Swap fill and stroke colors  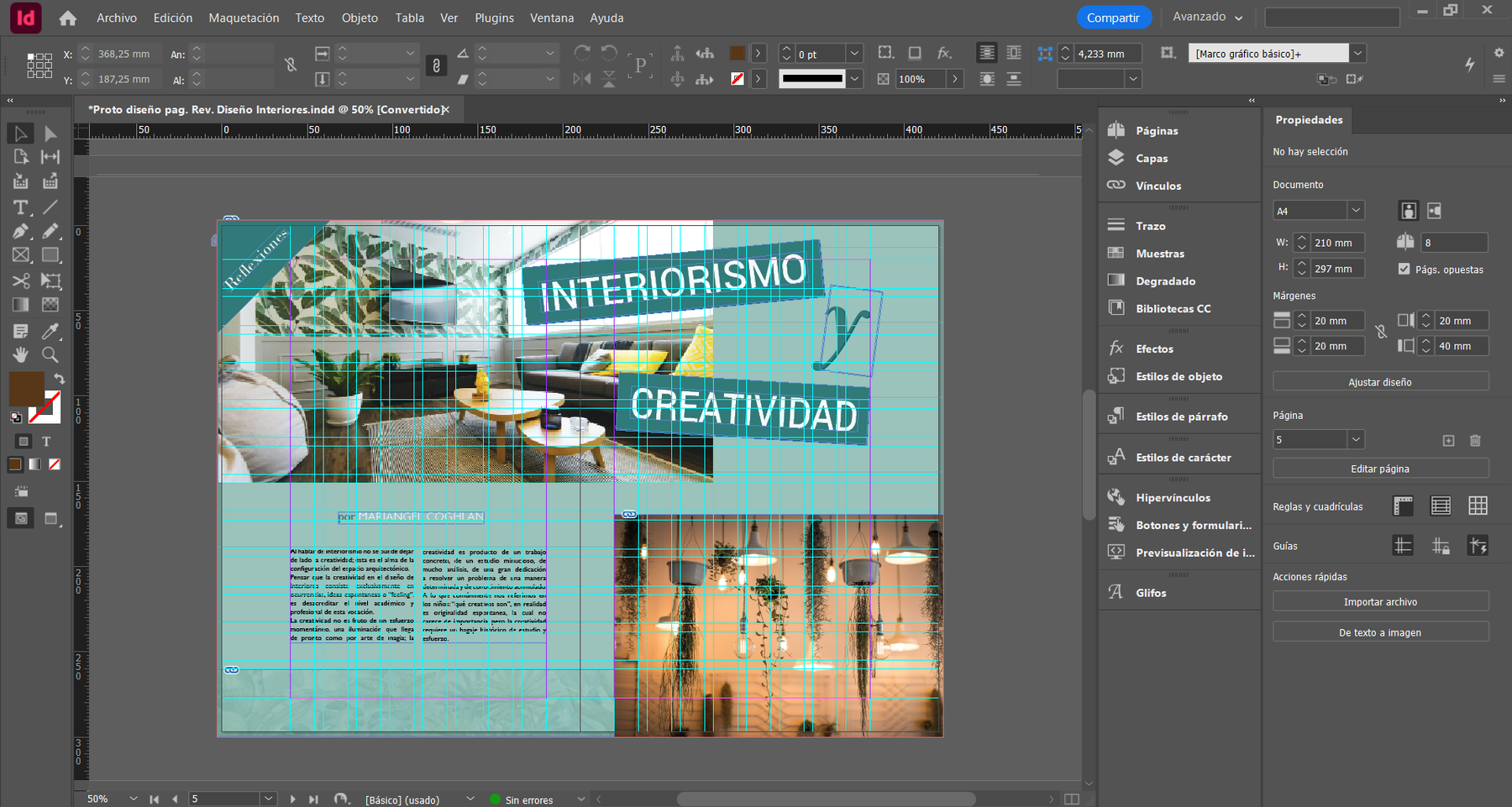tap(59, 379)
